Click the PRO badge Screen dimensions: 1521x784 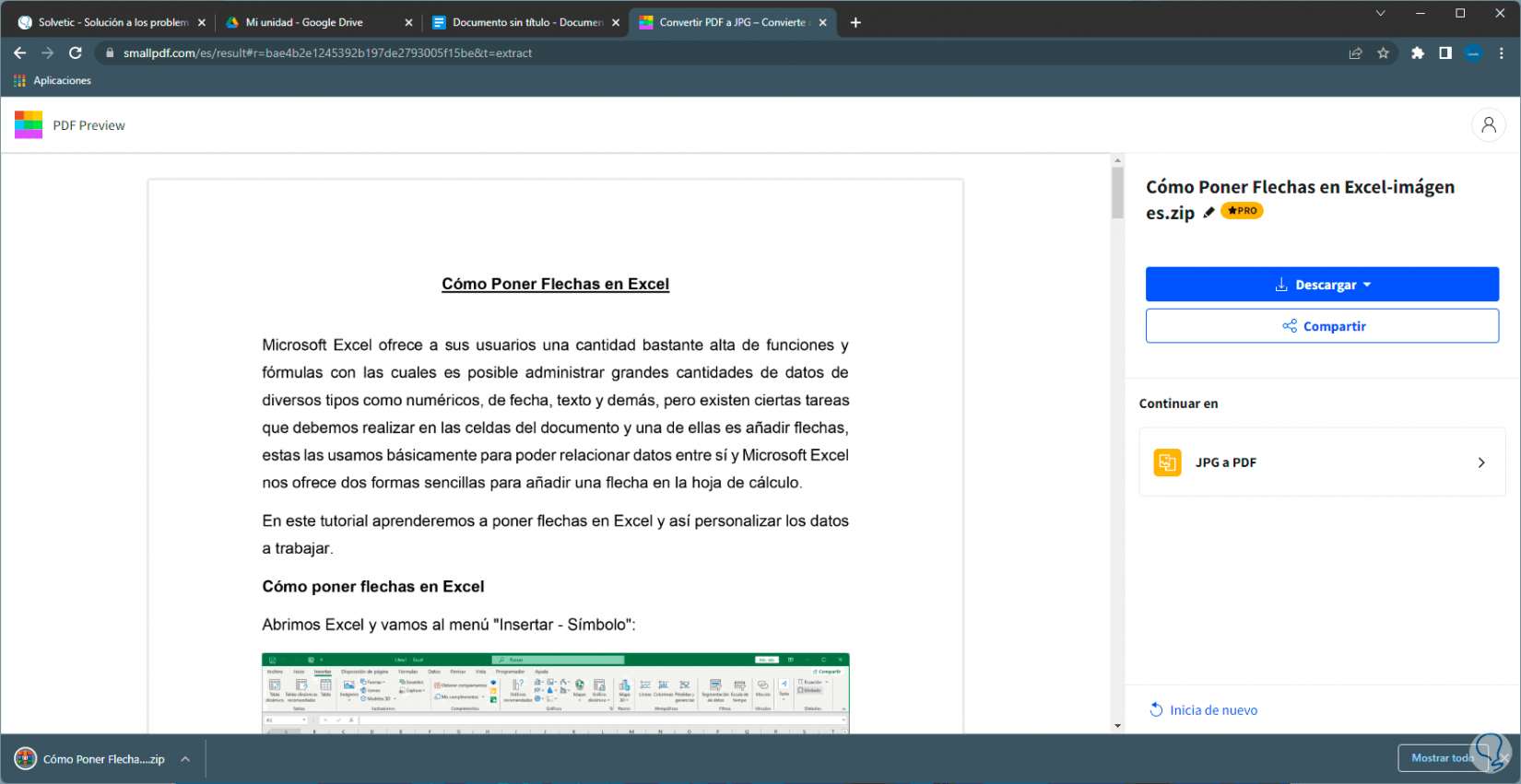[x=1242, y=211]
